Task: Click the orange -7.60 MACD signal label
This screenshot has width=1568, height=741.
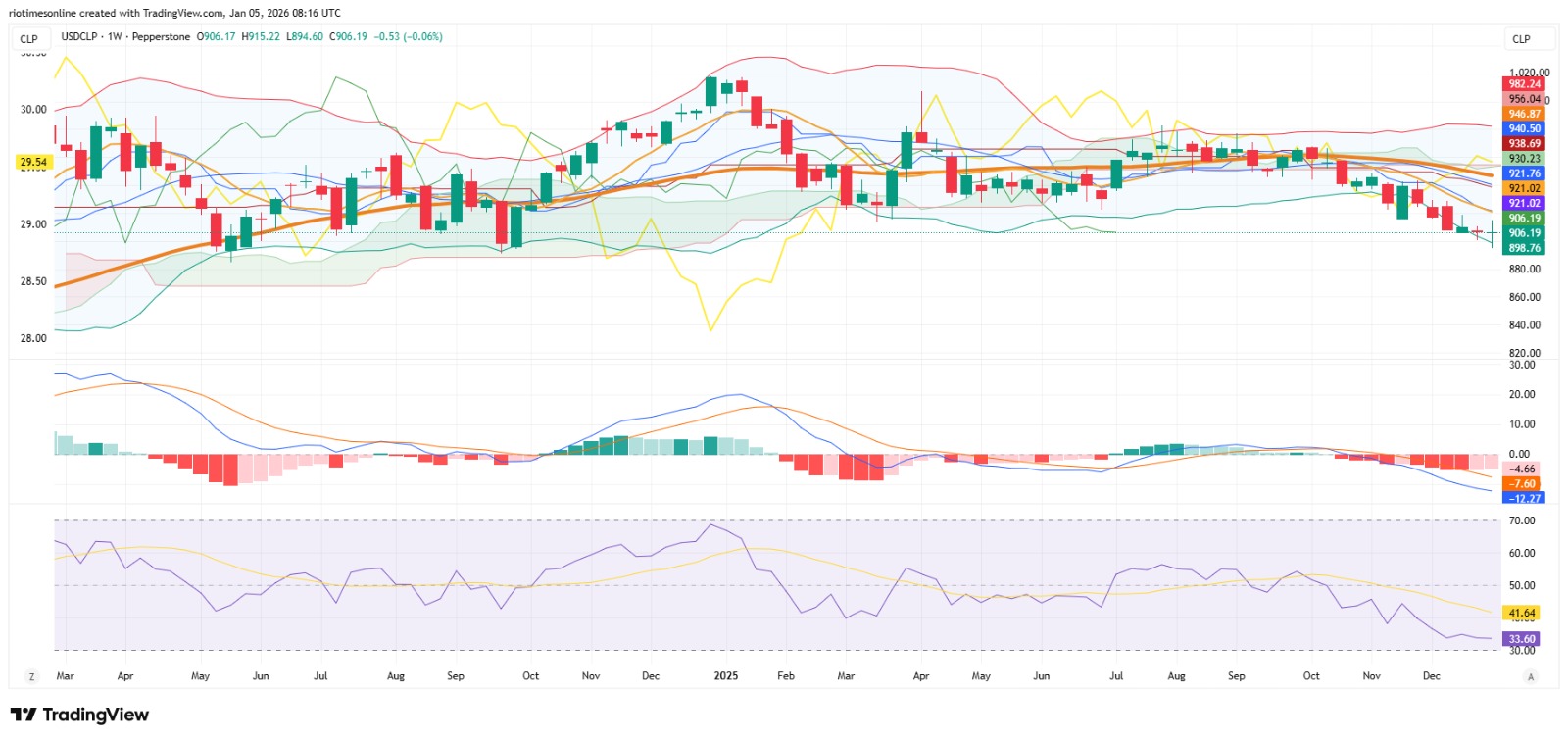Action: (1521, 483)
